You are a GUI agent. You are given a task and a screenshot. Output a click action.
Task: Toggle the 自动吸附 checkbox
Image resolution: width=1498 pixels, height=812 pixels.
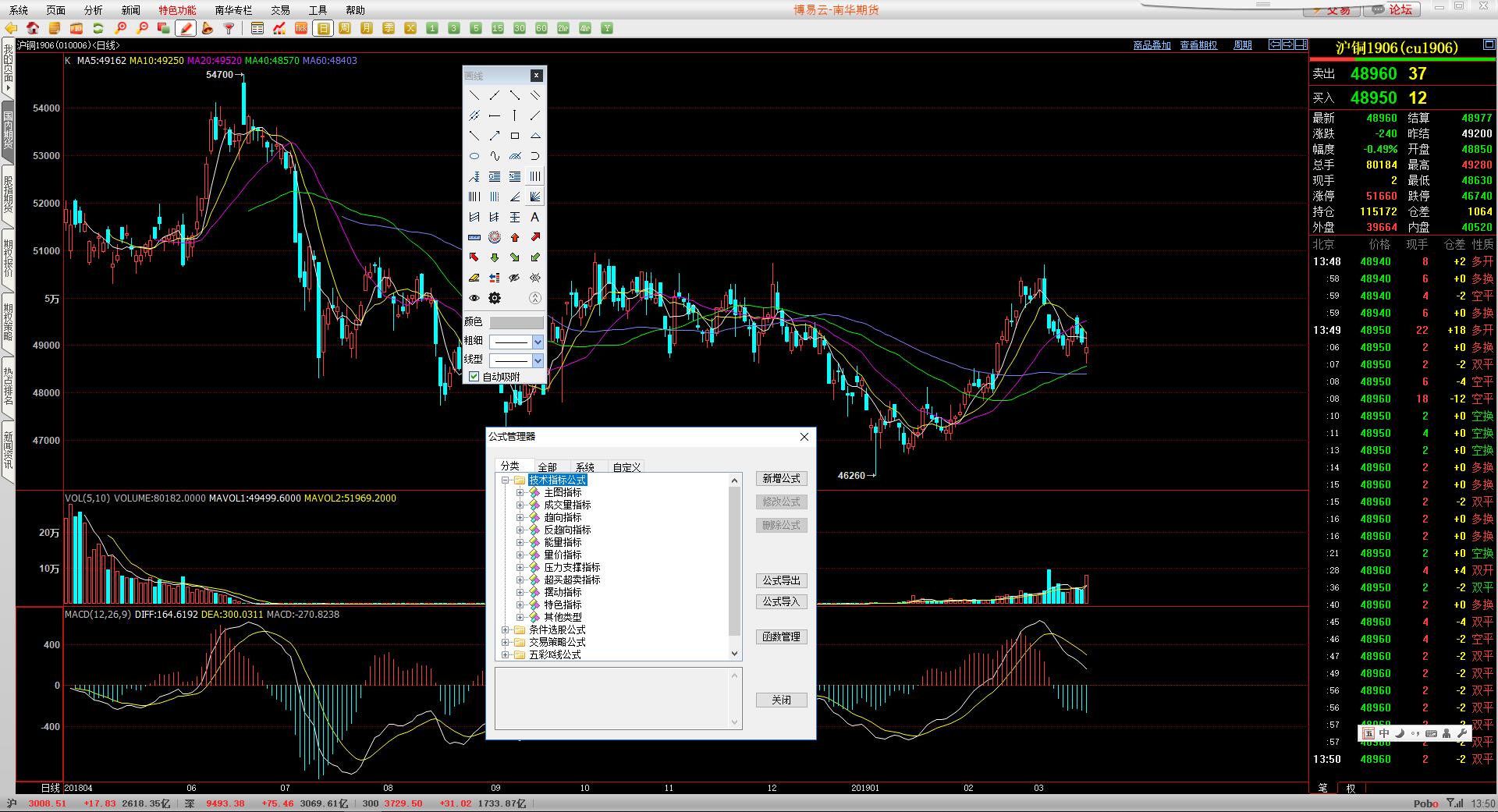coord(474,377)
